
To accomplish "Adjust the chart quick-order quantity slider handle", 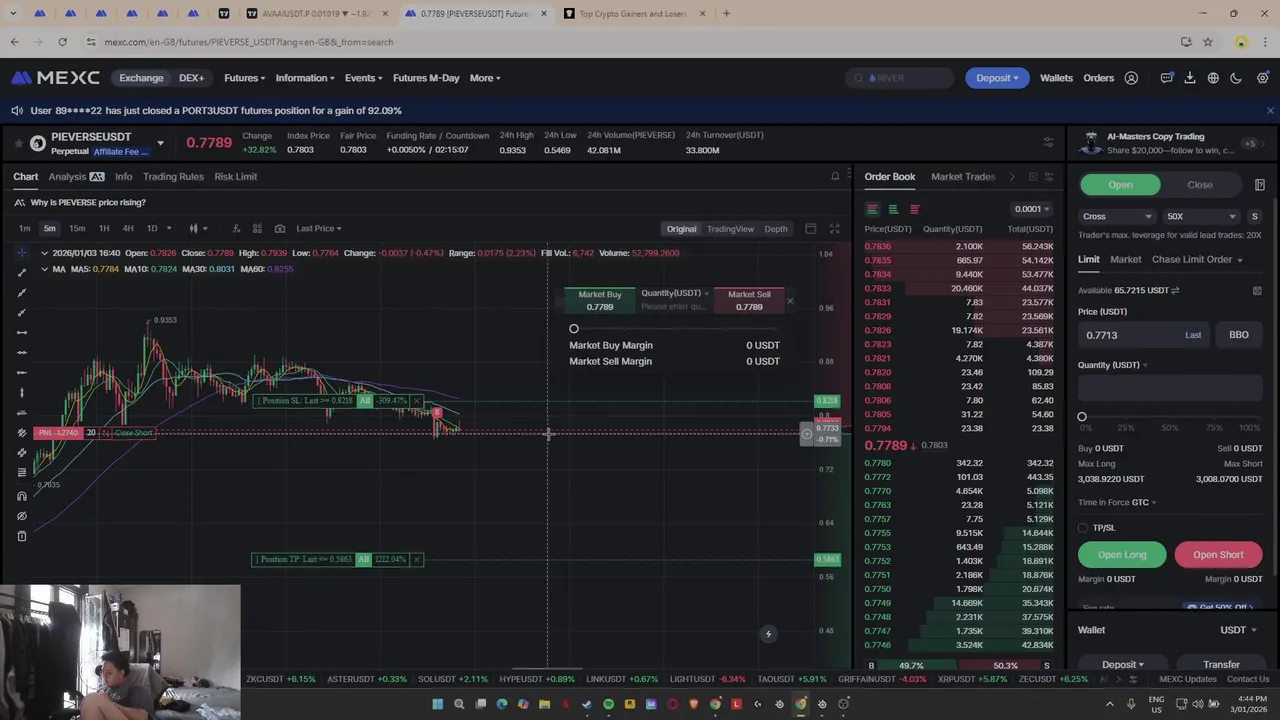I will [574, 329].
